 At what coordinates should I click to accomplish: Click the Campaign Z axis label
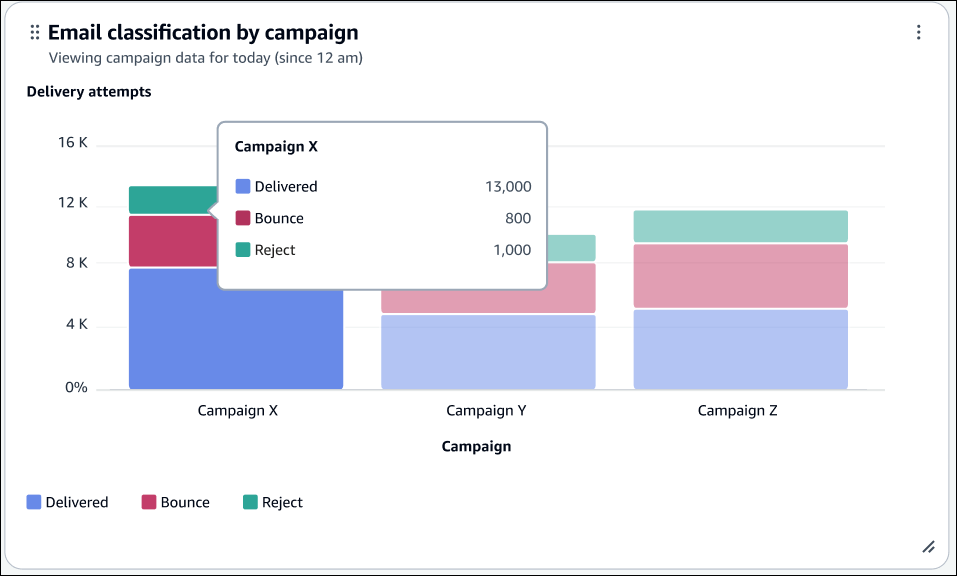[737, 410]
